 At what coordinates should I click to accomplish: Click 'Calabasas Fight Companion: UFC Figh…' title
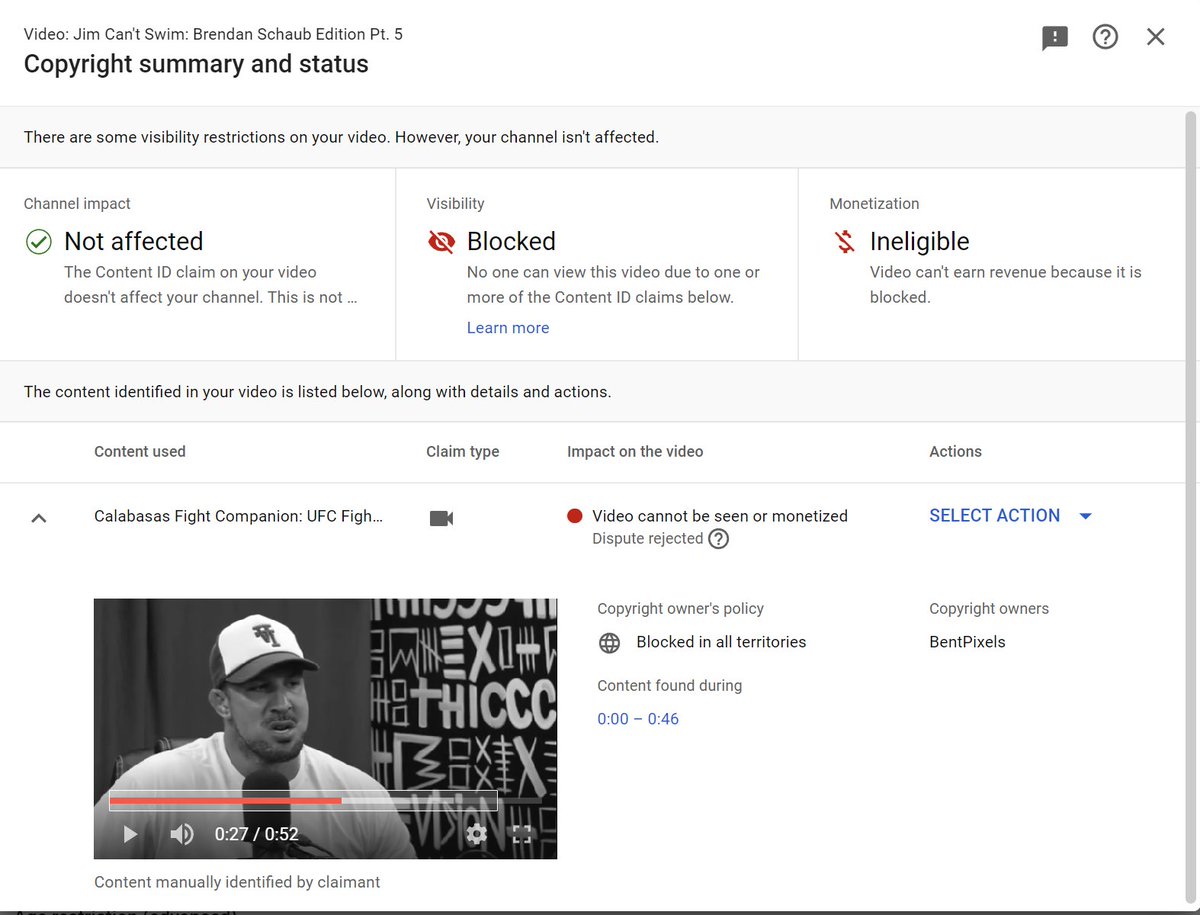tap(238, 516)
